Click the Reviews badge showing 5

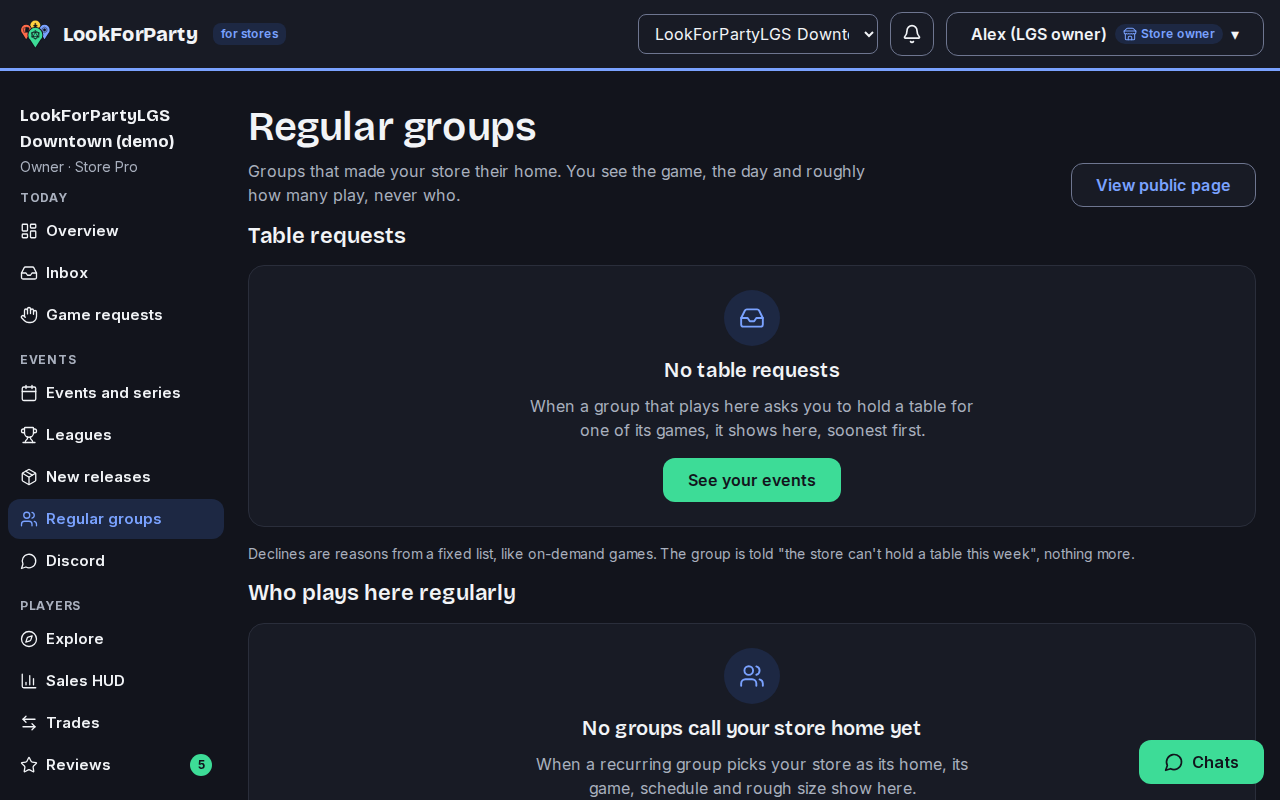pyautogui.click(x=201, y=765)
